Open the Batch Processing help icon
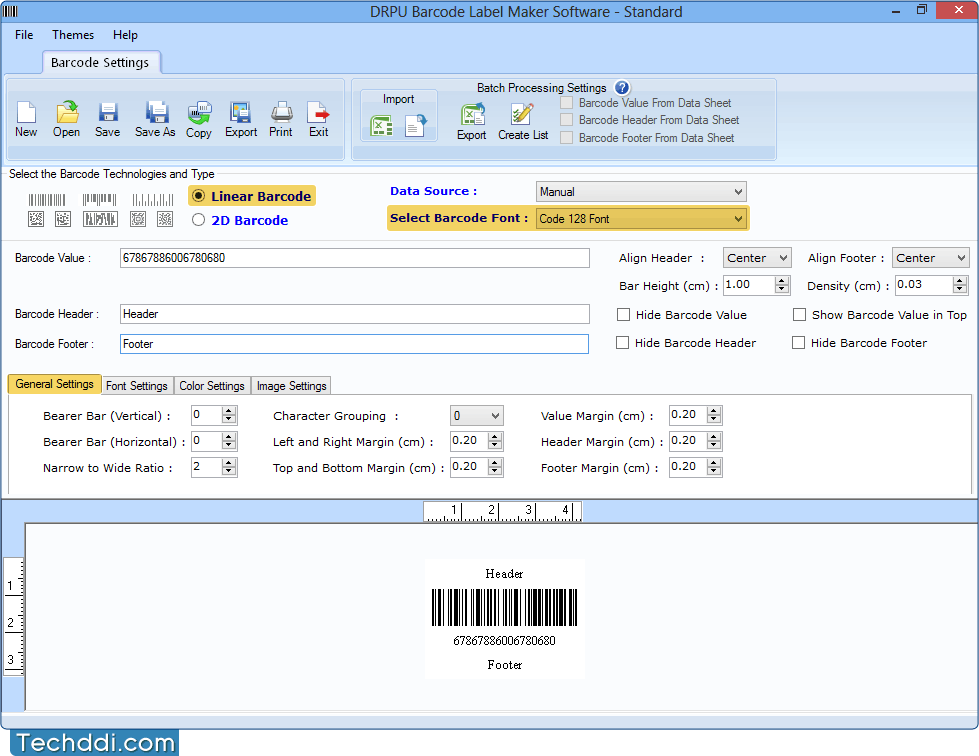This screenshot has width=979, height=756. [622, 88]
